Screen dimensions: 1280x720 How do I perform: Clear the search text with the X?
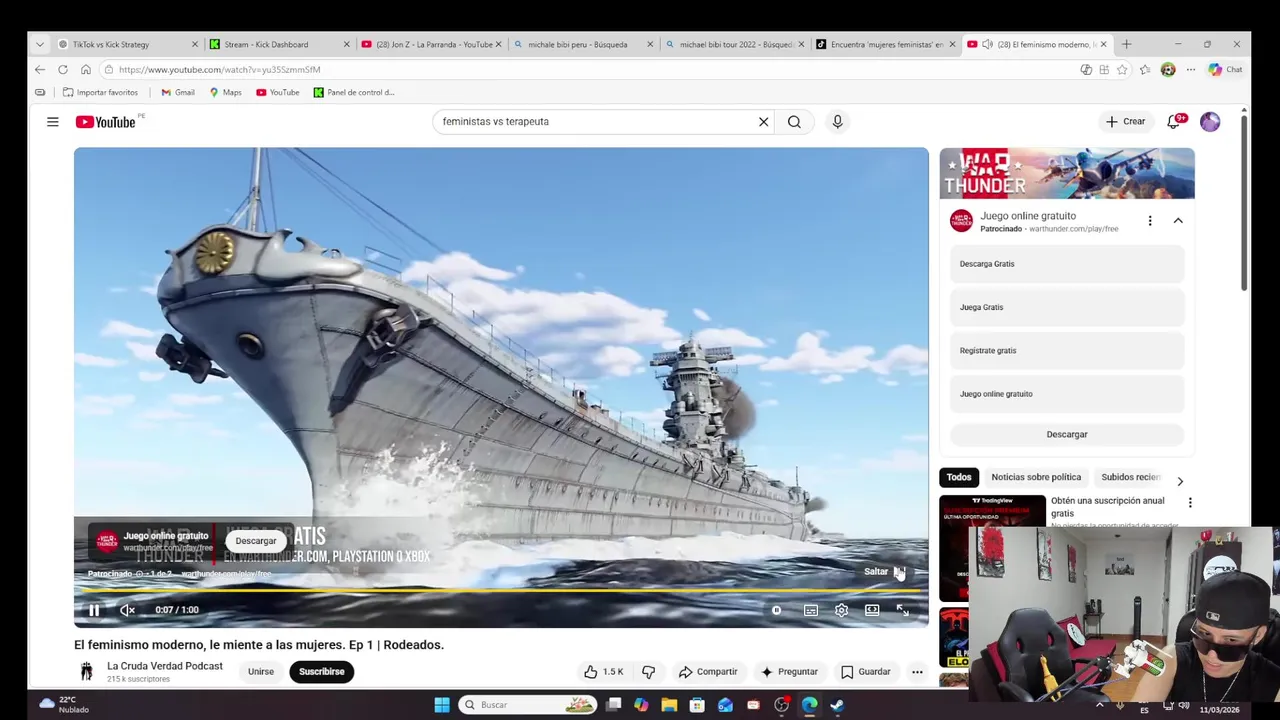[763, 122]
